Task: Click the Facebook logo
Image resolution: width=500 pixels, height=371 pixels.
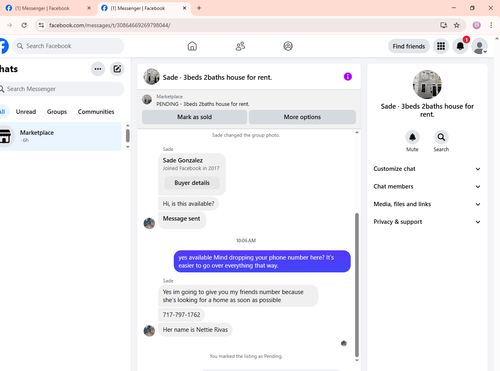Action: 3,46
